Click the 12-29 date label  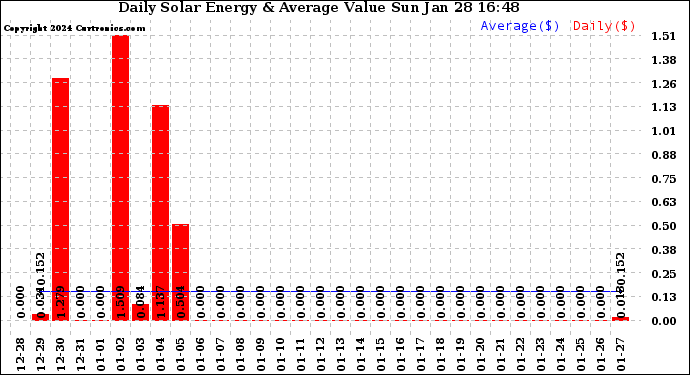click(40, 354)
